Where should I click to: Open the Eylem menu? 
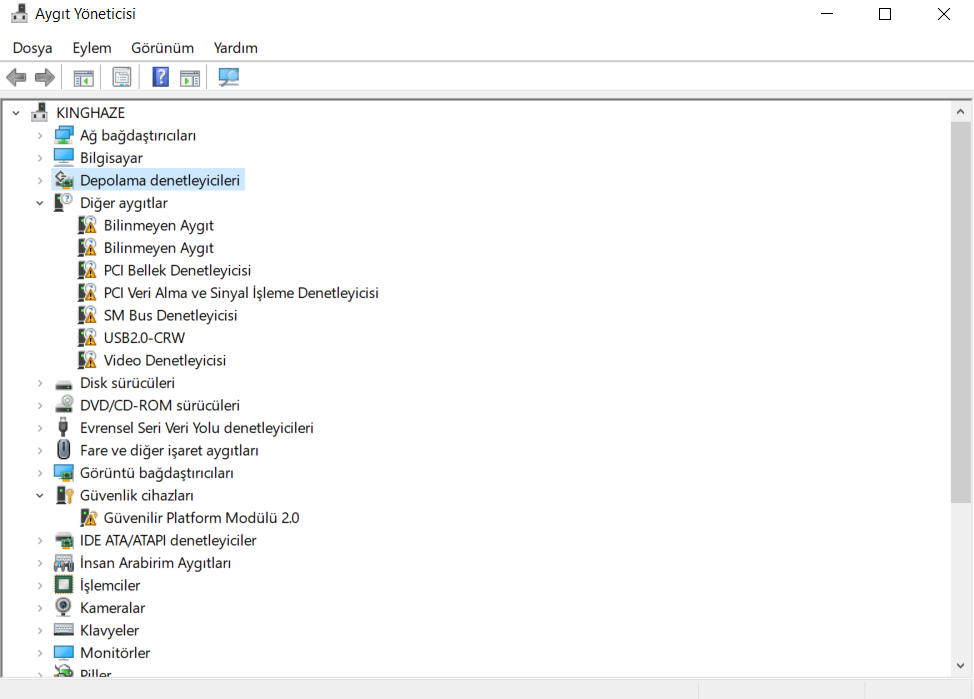tap(92, 48)
